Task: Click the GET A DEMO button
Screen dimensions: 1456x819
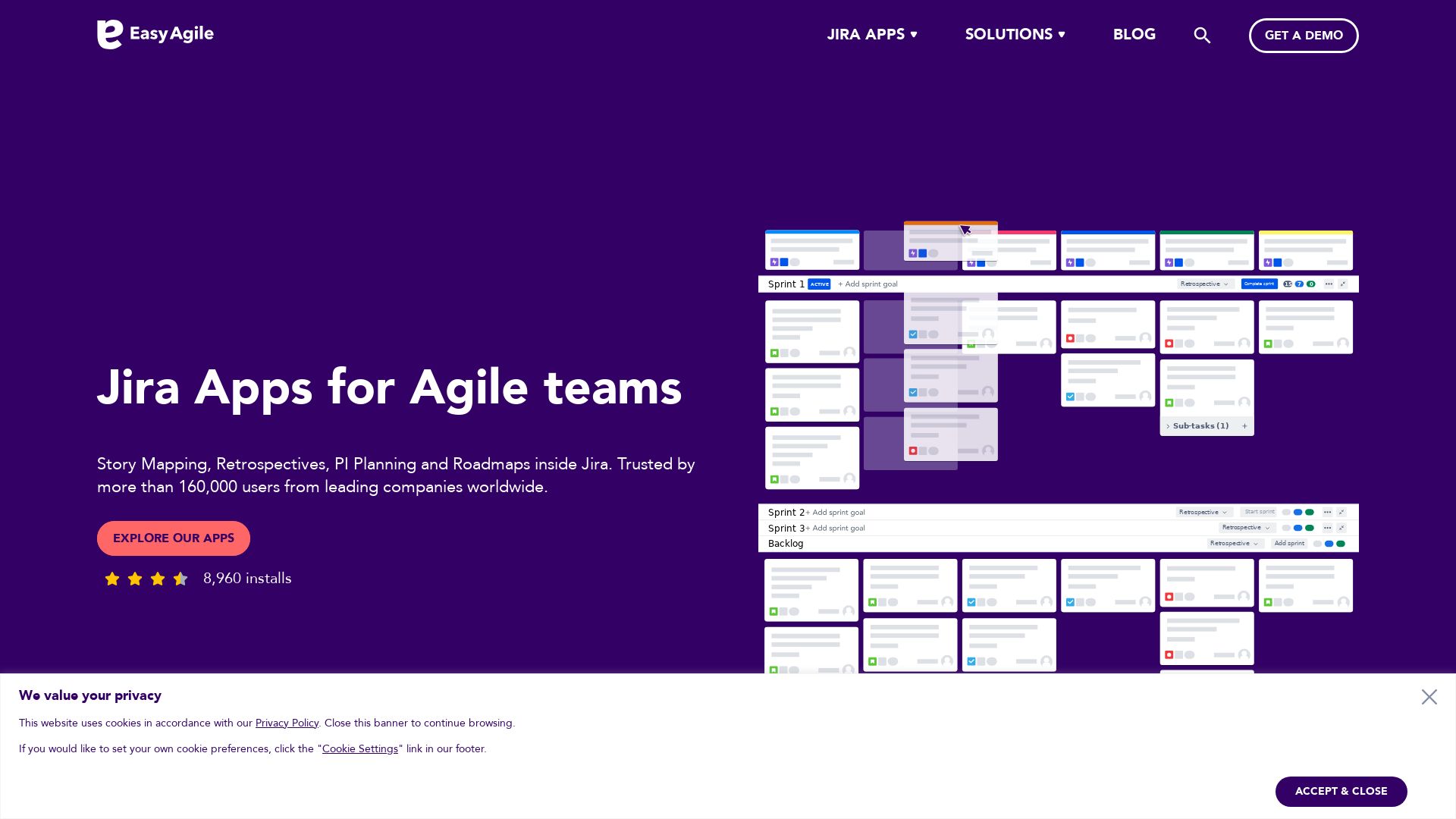Action: click(1303, 36)
